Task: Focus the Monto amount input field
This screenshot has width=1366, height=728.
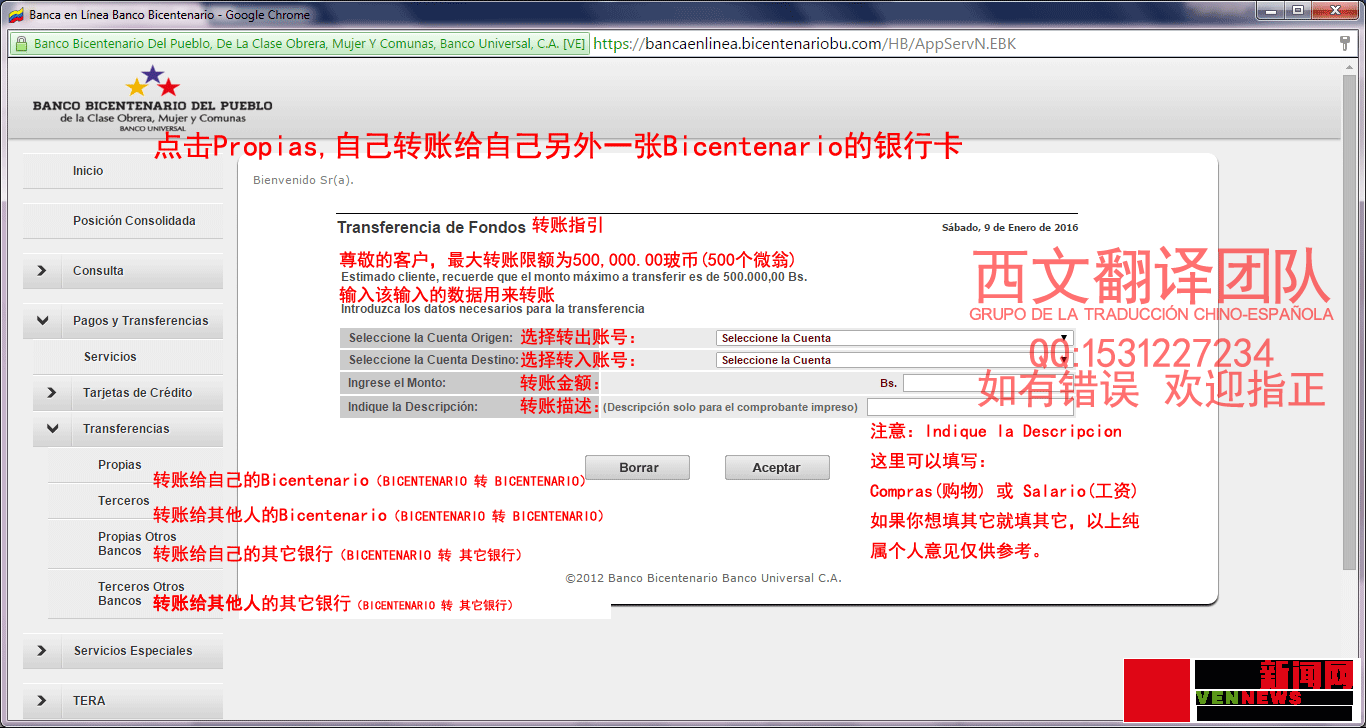Action: pyautogui.click(x=988, y=383)
